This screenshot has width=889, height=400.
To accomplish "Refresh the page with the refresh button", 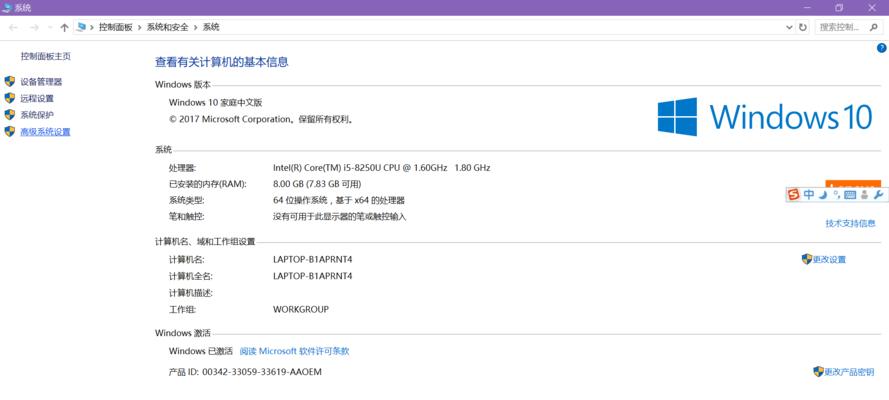I will [x=802, y=27].
